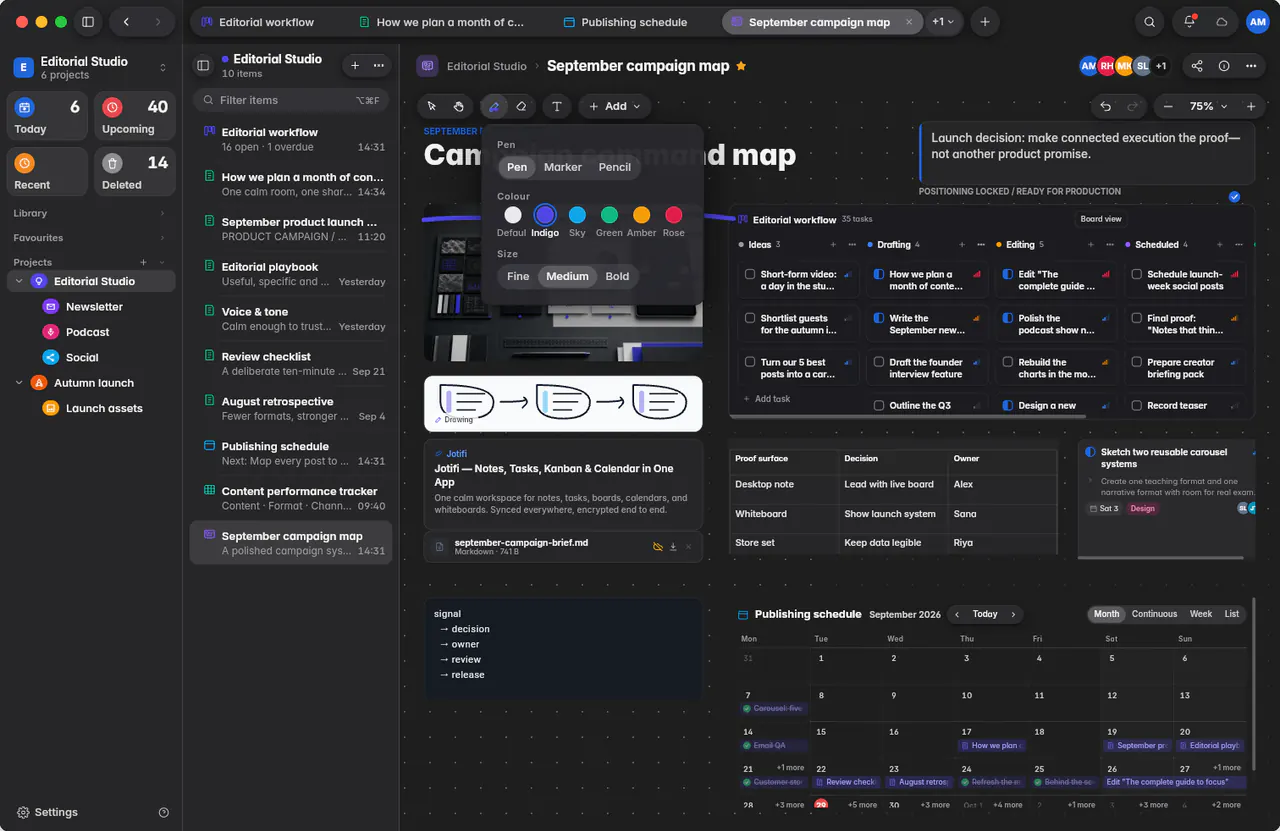Switch the pen type to Marker
The height and width of the screenshot is (831, 1280).
coord(563,167)
